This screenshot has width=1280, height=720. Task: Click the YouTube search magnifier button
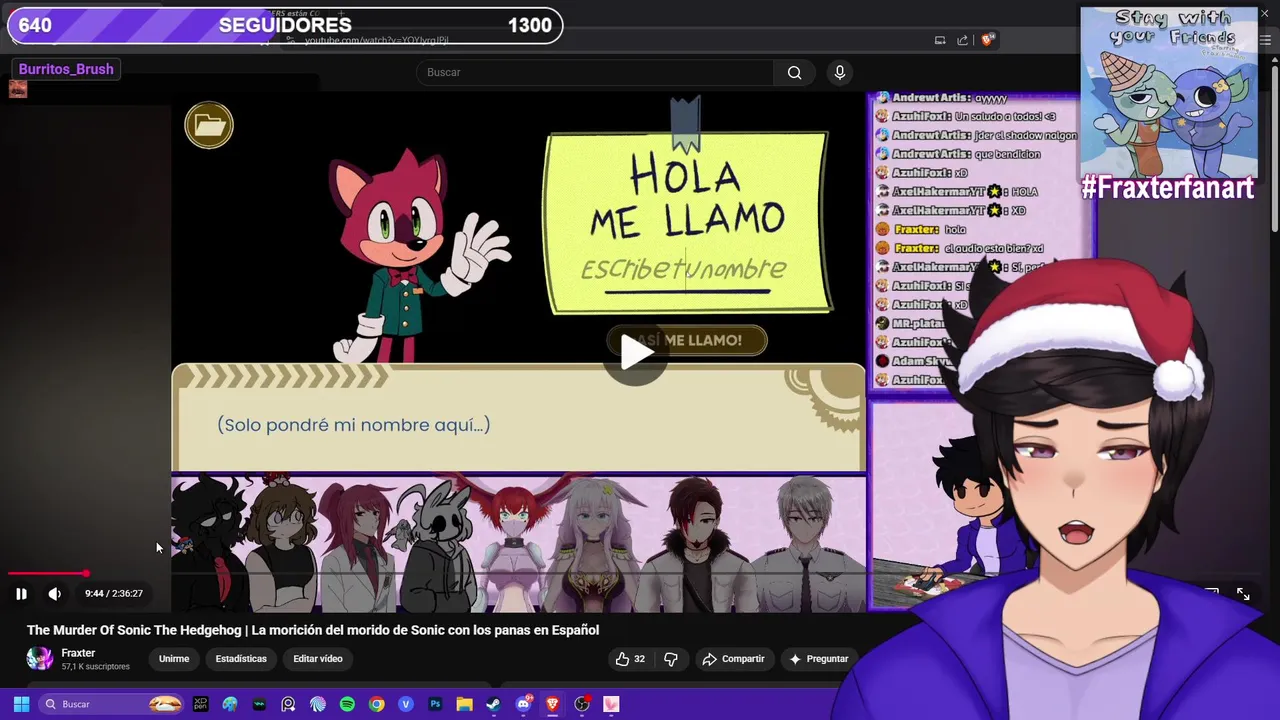coord(794,72)
